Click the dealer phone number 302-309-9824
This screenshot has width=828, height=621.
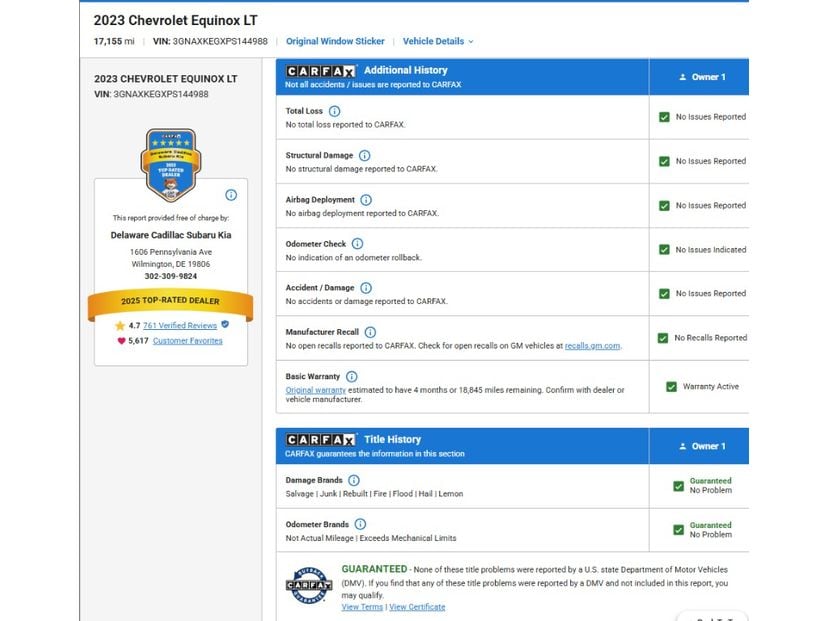pyautogui.click(x=171, y=276)
